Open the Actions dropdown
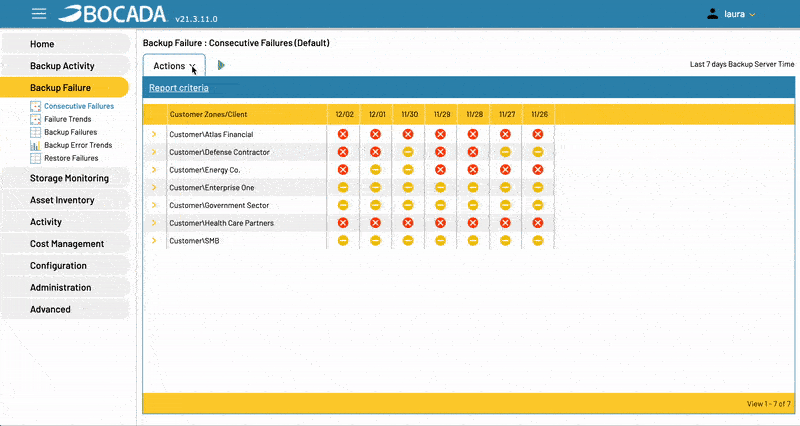Viewport: 800px width, 426px height. [174, 65]
